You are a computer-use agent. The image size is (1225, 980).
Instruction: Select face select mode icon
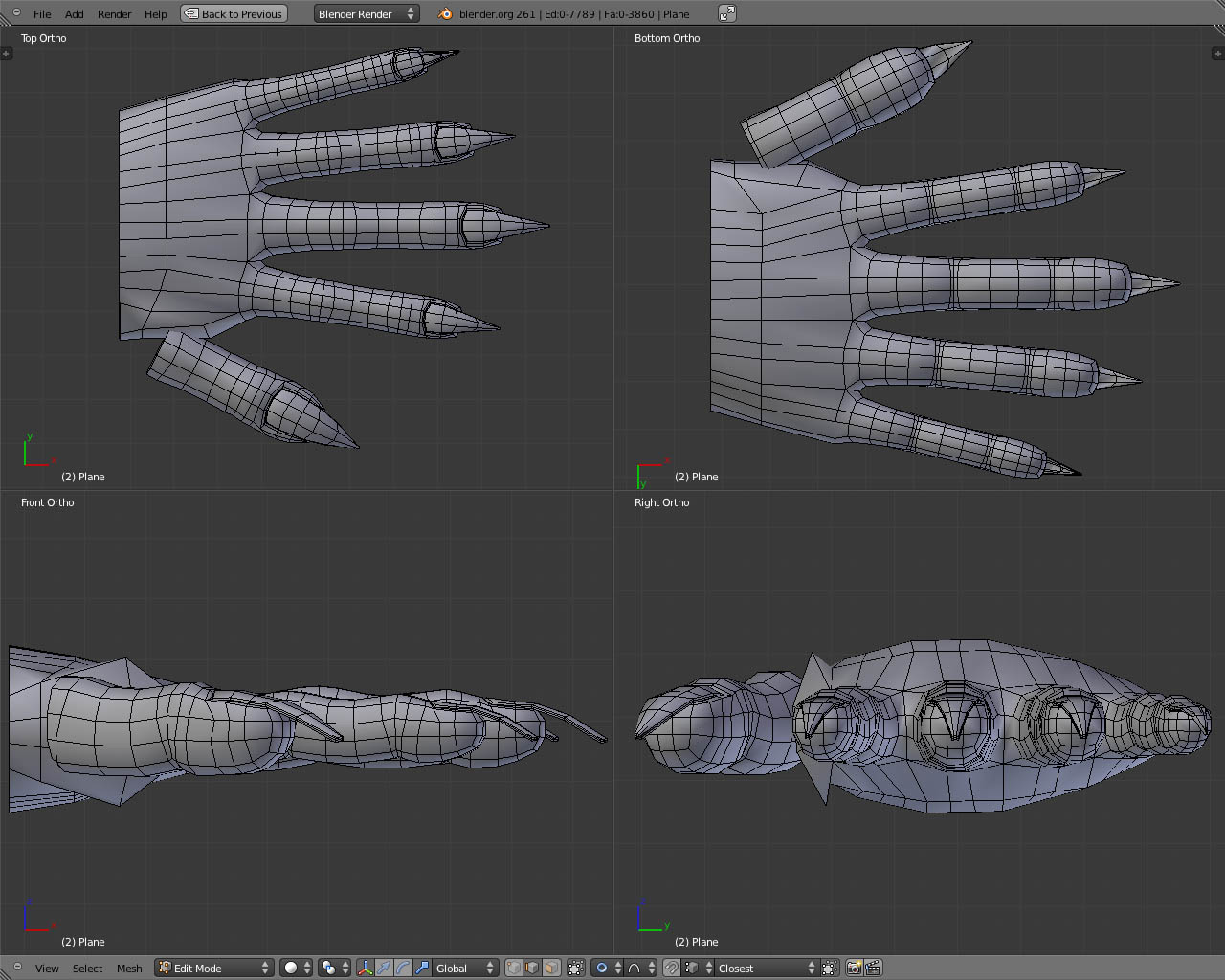coord(551,968)
